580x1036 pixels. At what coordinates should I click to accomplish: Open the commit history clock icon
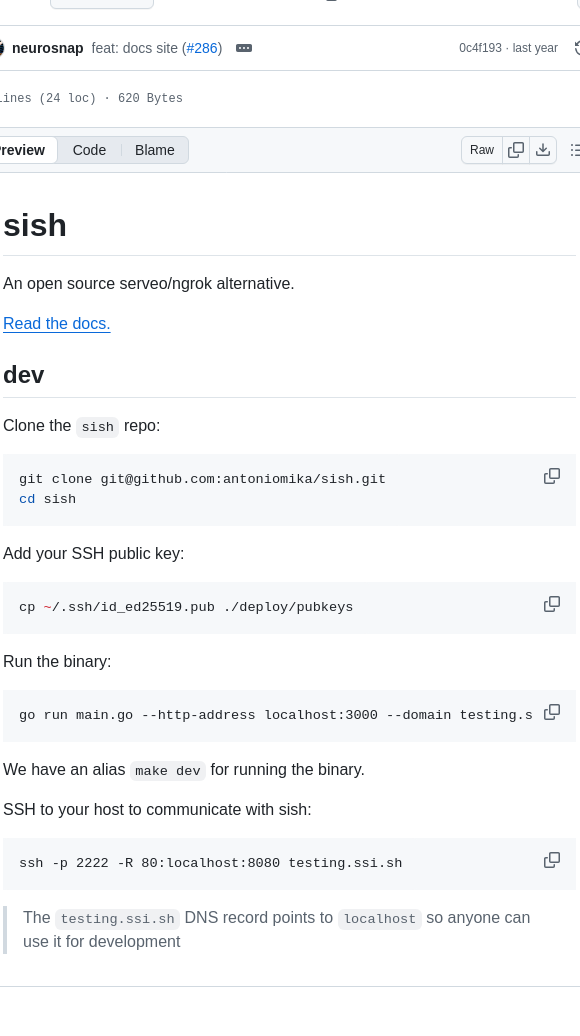577,47
